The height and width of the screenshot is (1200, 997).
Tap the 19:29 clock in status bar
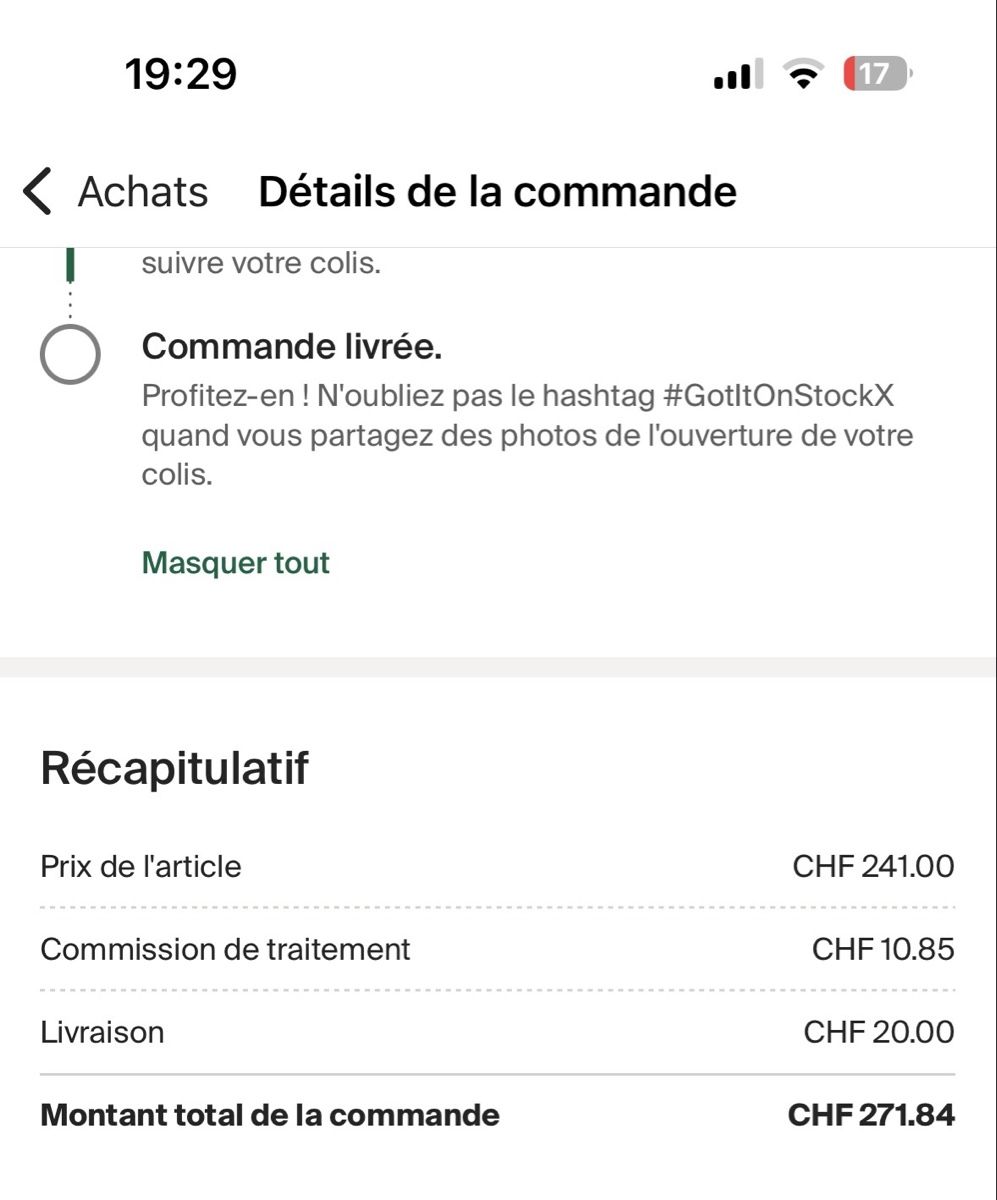181,74
